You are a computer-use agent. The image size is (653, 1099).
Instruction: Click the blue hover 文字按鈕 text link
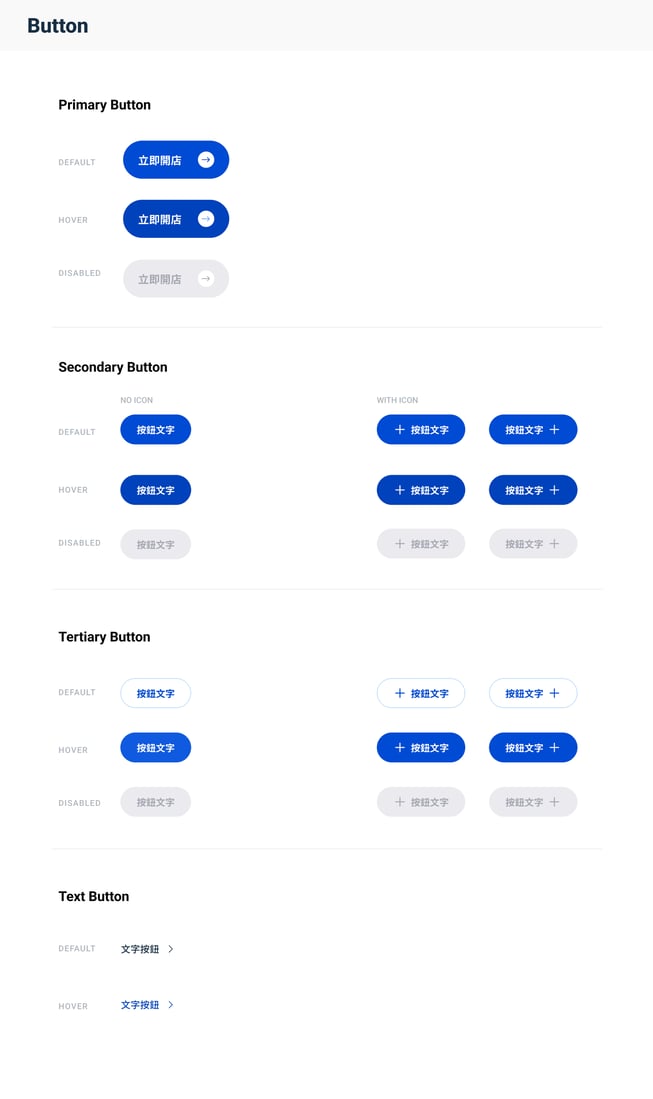(x=140, y=1005)
